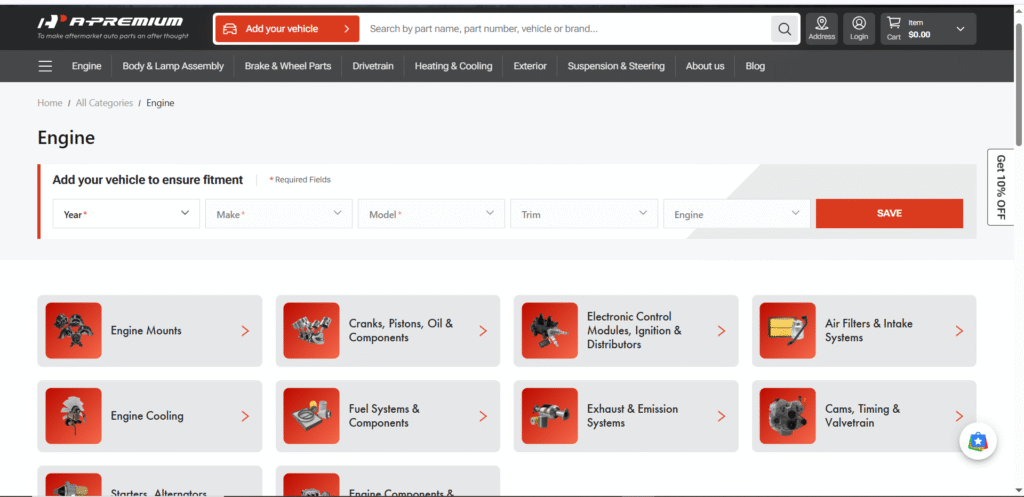Click the arrow on Engine Mounts card
Screen dimensions: 1024x497
(x=246, y=331)
